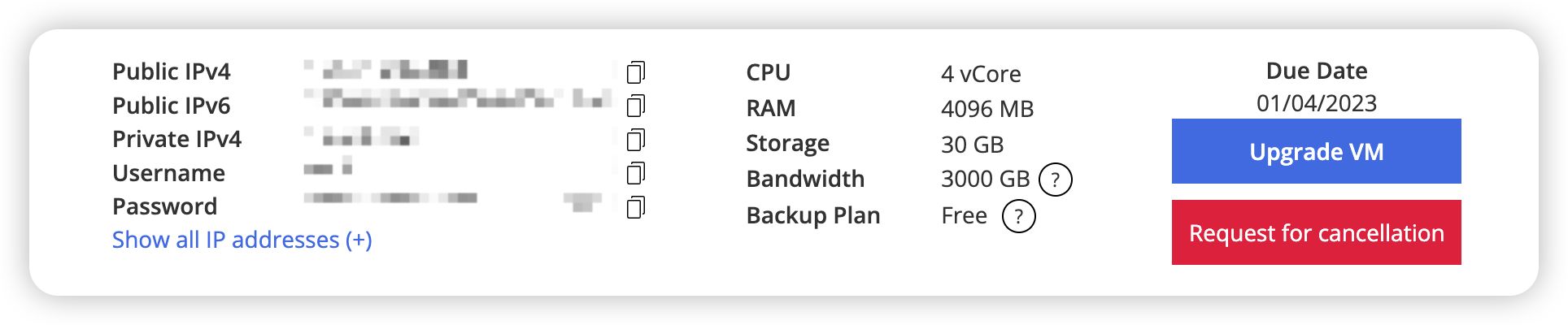The width and height of the screenshot is (1568, 325).
Task: Click the Upgrade VM button
Action: click(1316, 151)
